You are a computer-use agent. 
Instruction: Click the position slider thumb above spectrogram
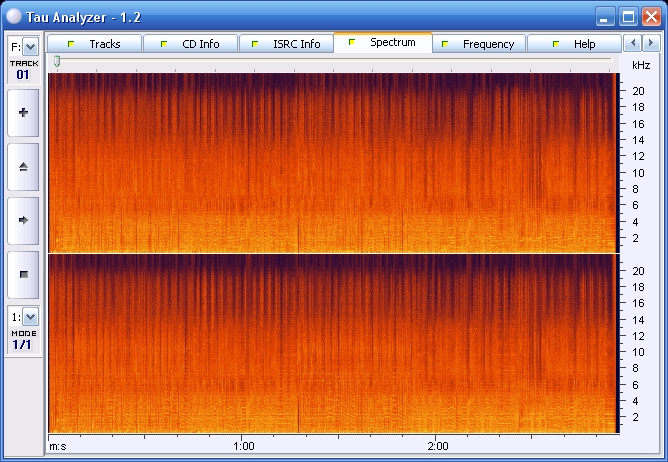click(57, 62)
